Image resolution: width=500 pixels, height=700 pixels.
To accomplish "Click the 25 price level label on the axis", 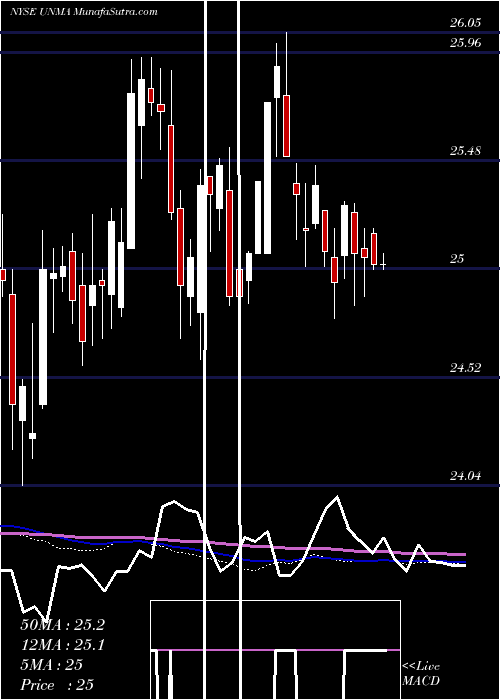I will (457, 259).
